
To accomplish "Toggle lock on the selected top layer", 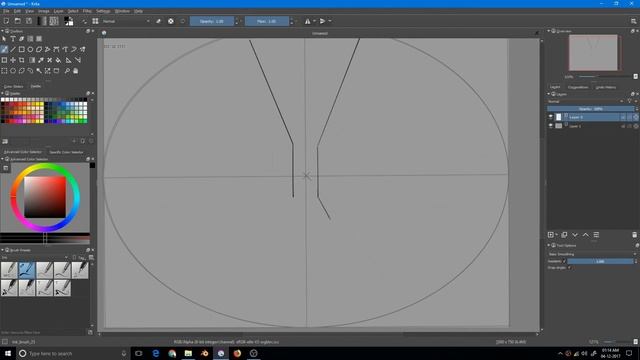I will click(x=623, y=117).
